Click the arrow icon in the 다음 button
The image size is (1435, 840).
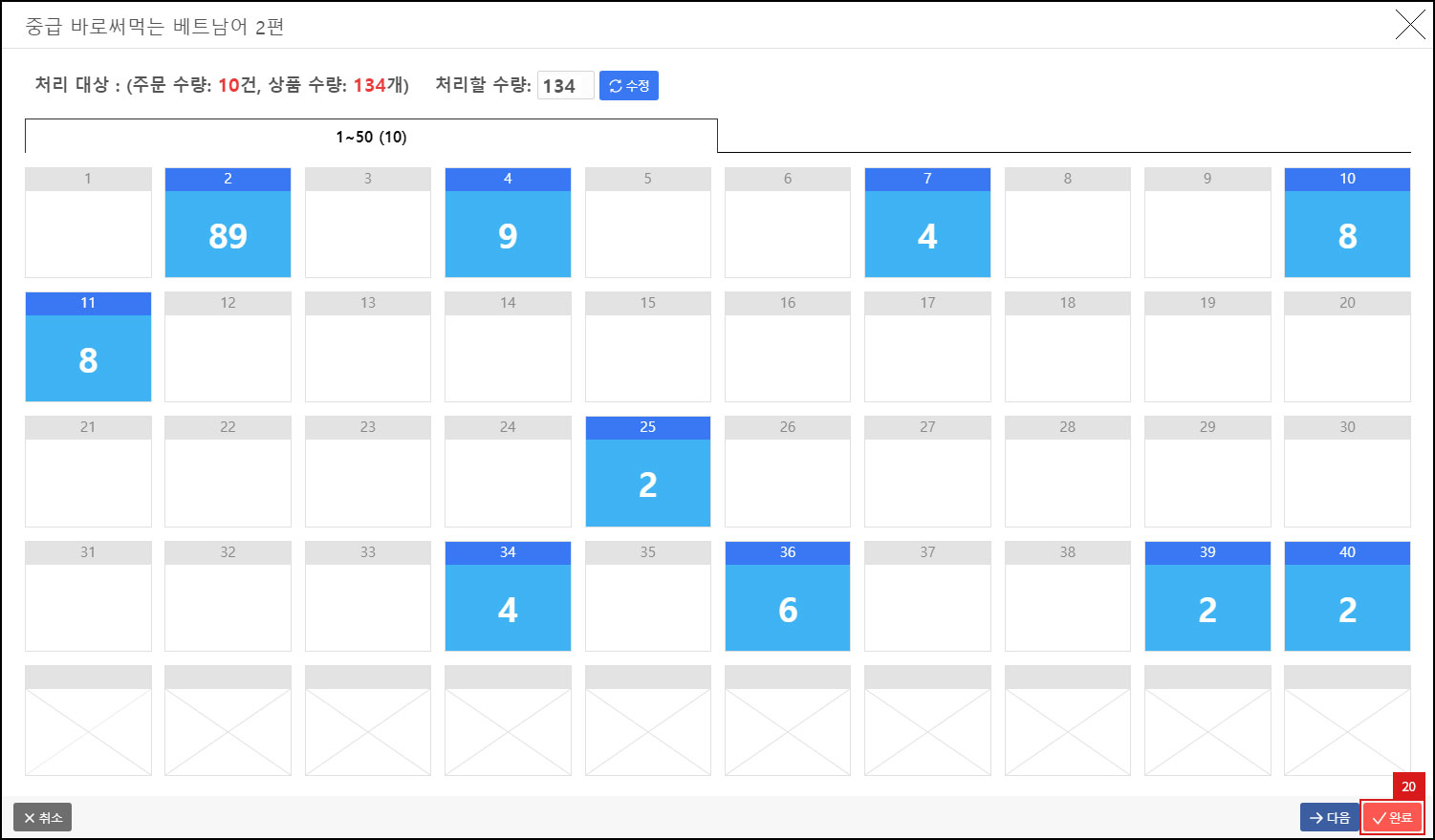click(x=1317, y=817)
